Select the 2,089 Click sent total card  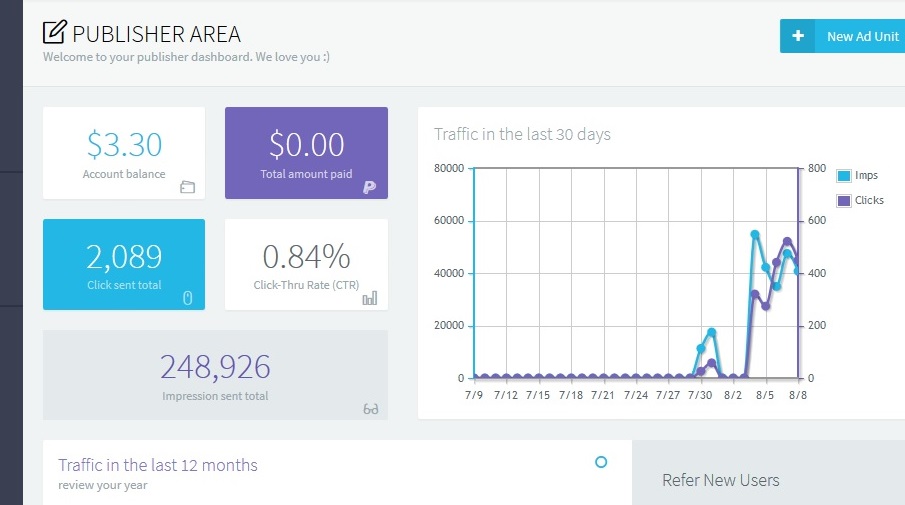coord(124,263)
